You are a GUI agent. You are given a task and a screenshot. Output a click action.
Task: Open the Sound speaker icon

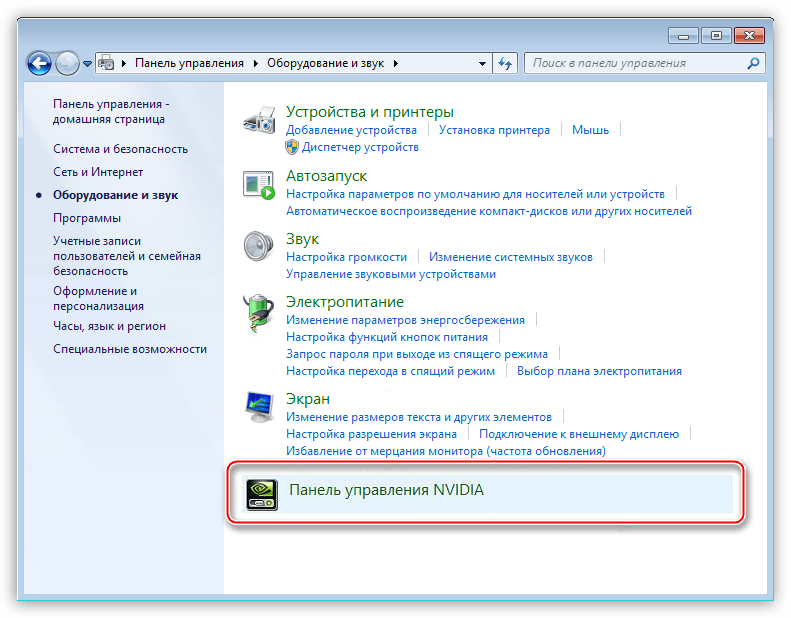tap(259, 246)
